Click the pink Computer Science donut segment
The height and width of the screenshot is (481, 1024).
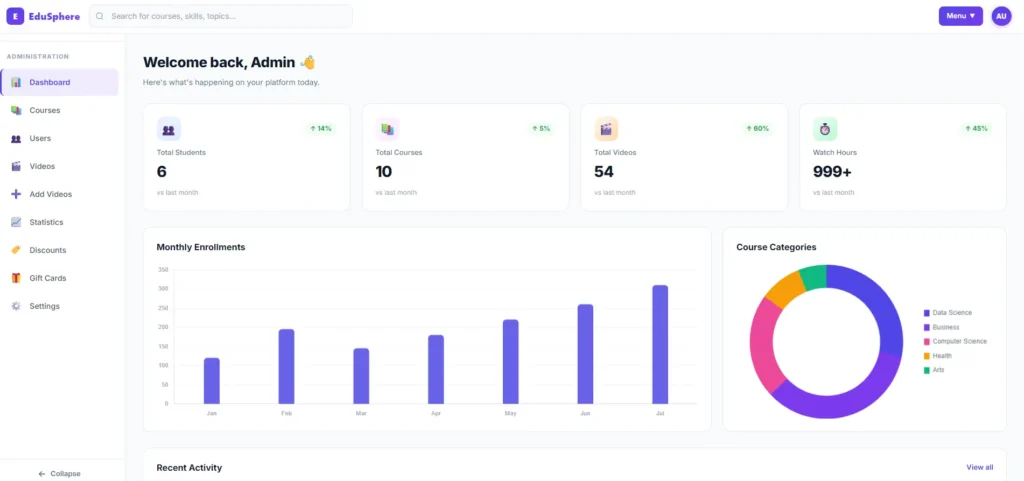763,346
